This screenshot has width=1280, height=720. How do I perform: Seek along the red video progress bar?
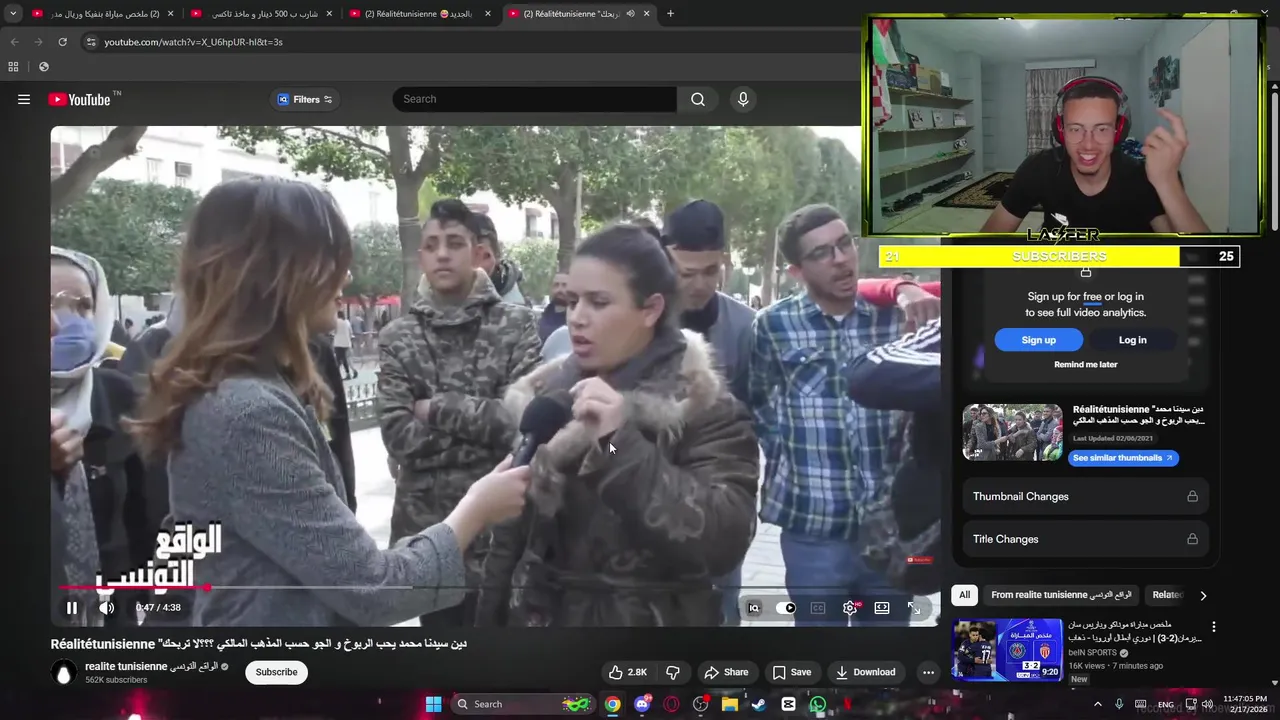click(495, 587)
